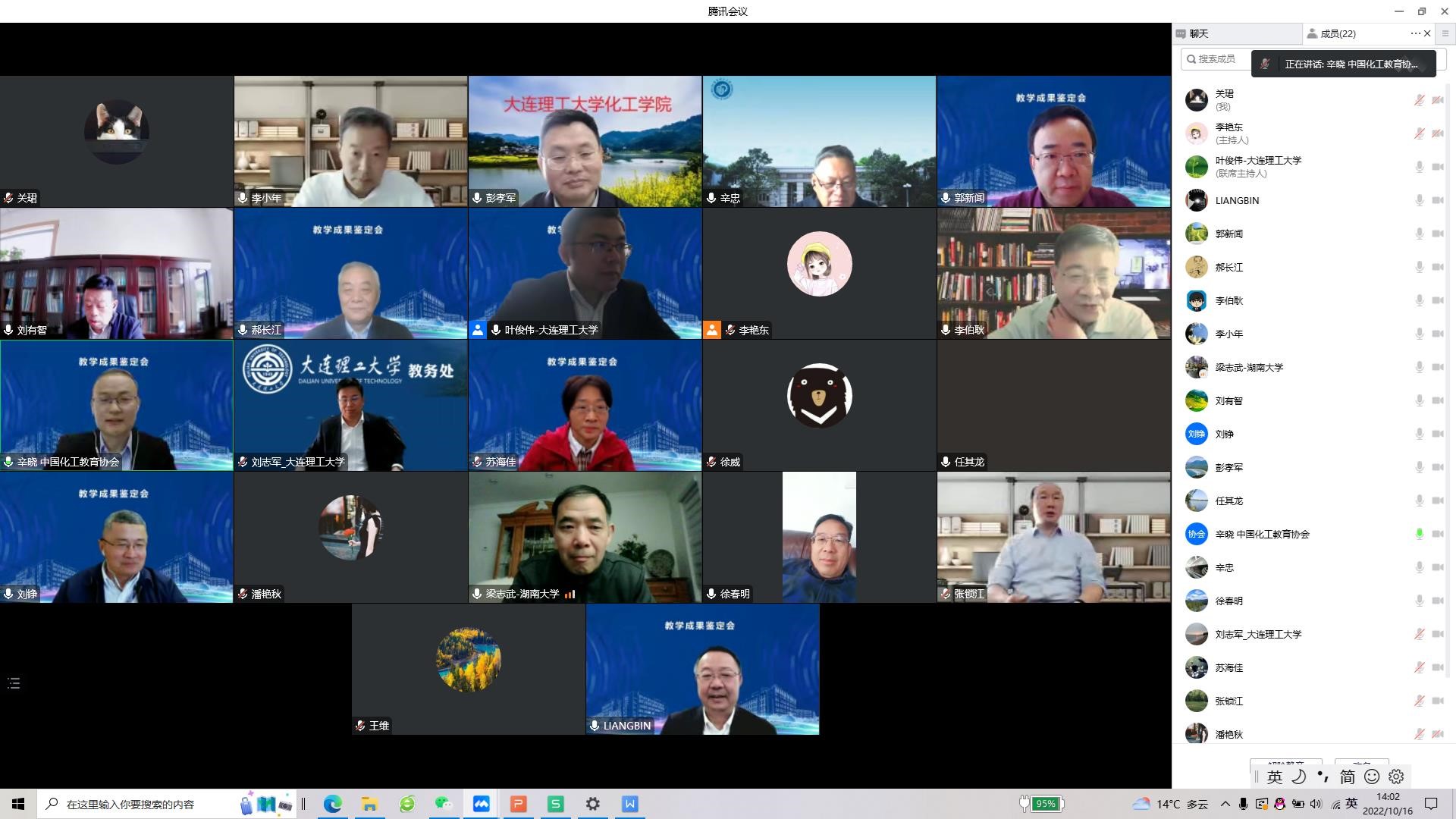Click camera icon beside 李小年 in member list
The height and width of the screenshot is (819, 1456).
coord(1438,334)
